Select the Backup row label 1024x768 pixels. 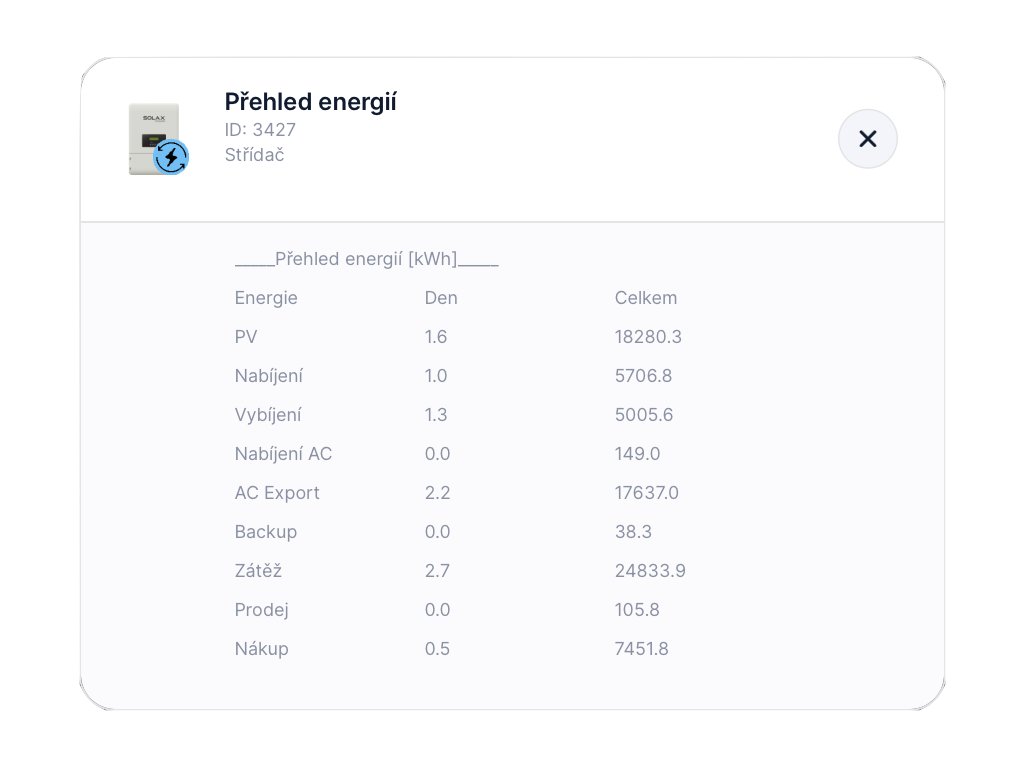[x=266, y=532]
